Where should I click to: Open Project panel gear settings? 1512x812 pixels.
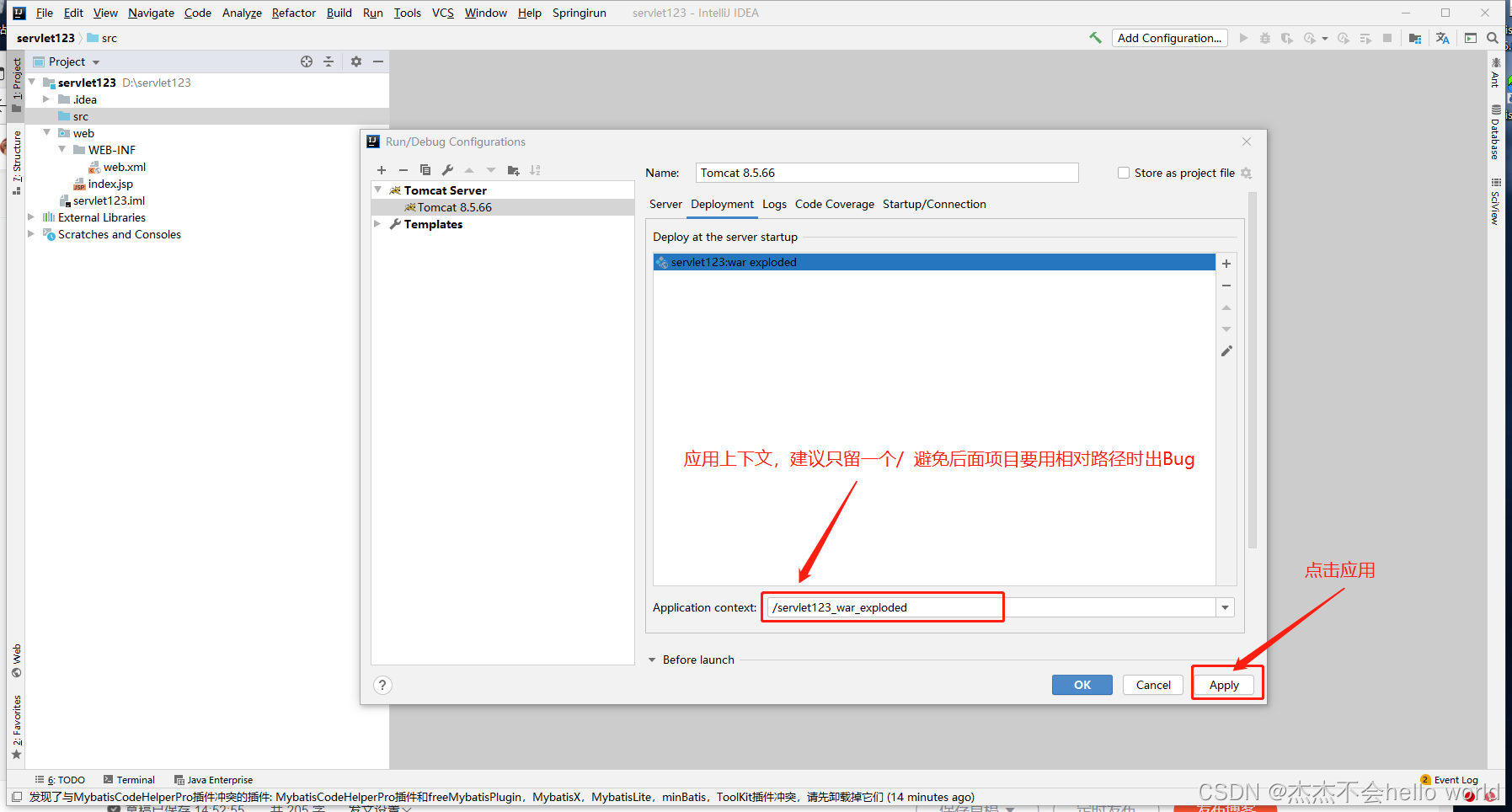click(356, 61)
